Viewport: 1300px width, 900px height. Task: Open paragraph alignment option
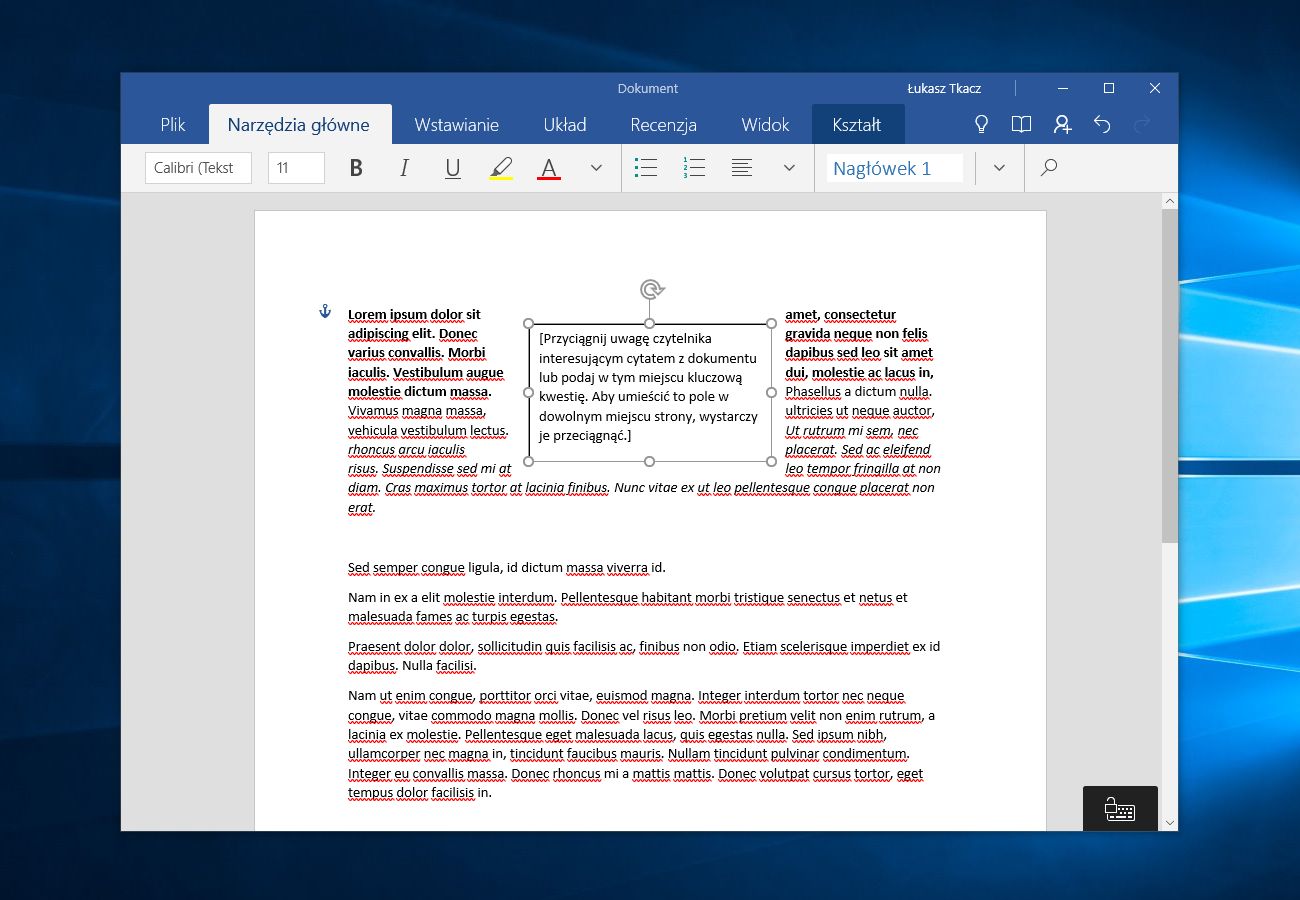tap(742, 168)
